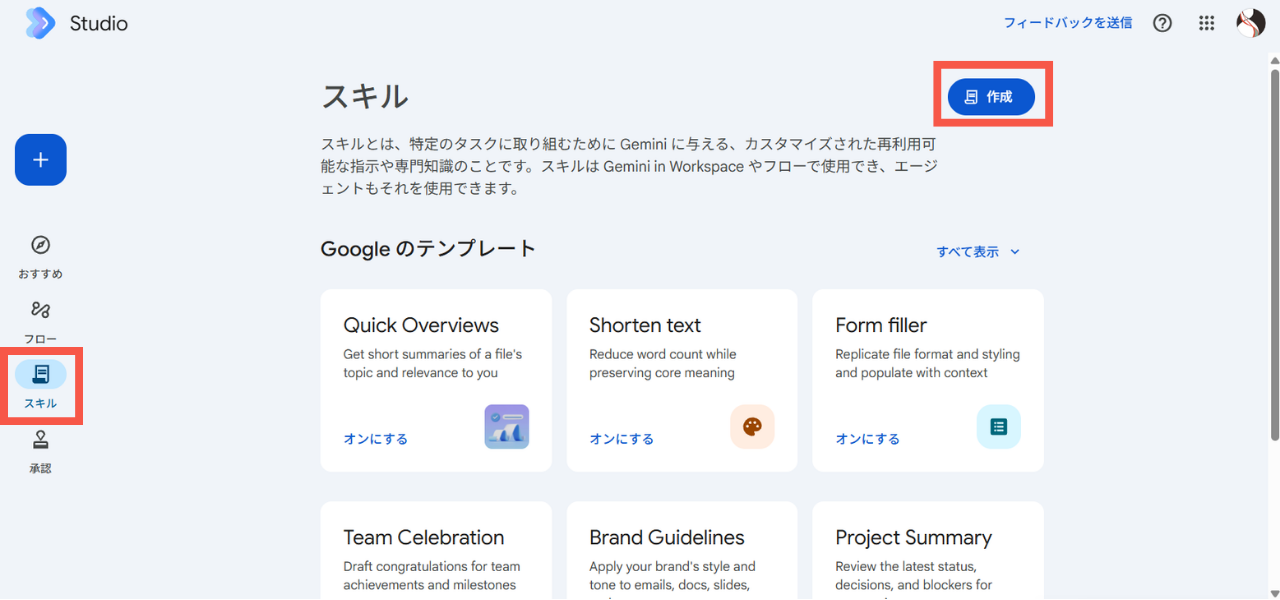1280x600 pixels.
Task: Turn on Shorten text with オンにする
Action: click(622, 439)
